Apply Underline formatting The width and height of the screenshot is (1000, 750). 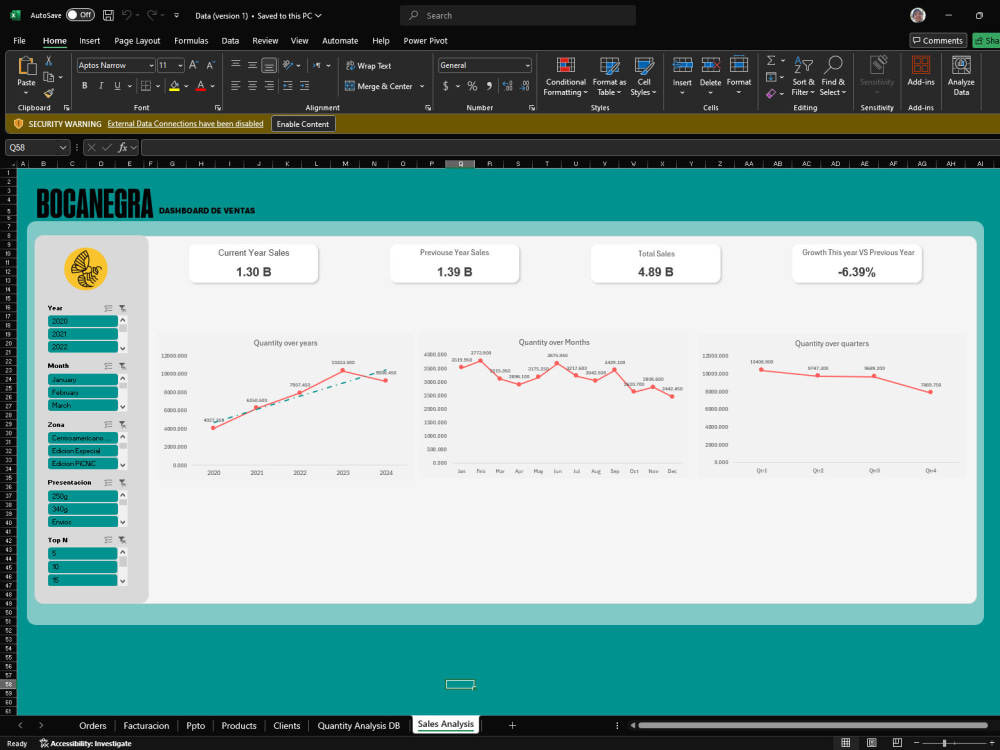point(117,86)
